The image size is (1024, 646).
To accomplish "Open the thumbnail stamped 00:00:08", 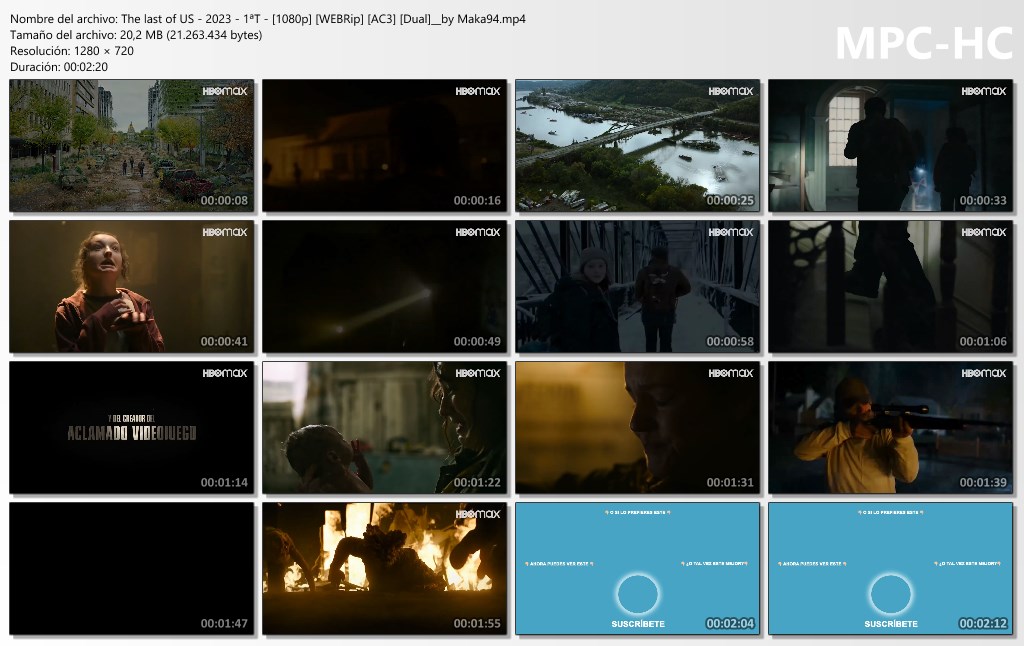I will [131, 146].
